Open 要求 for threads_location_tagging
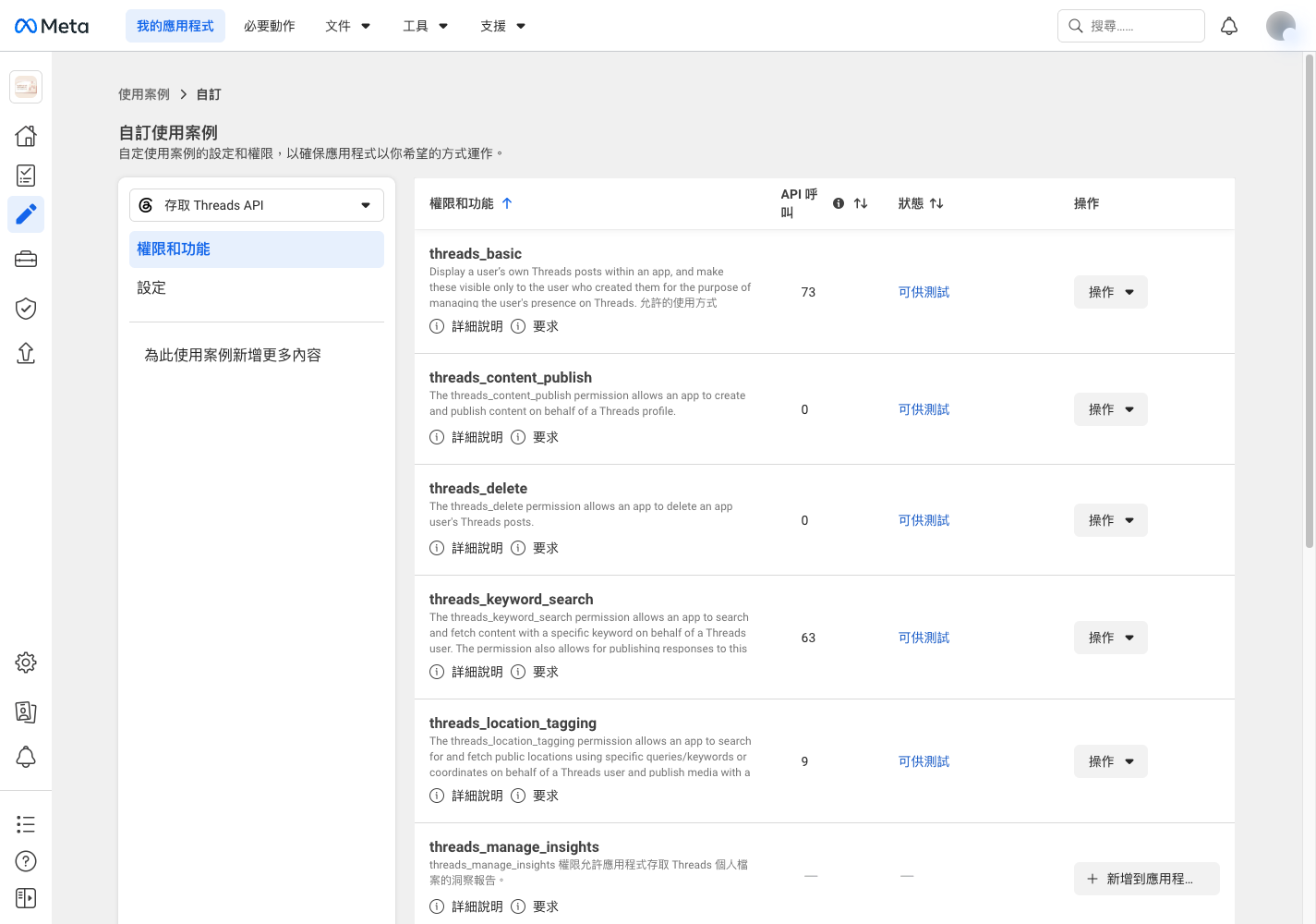This screenshot has height=924, width=1316. (x=546, y=796)
